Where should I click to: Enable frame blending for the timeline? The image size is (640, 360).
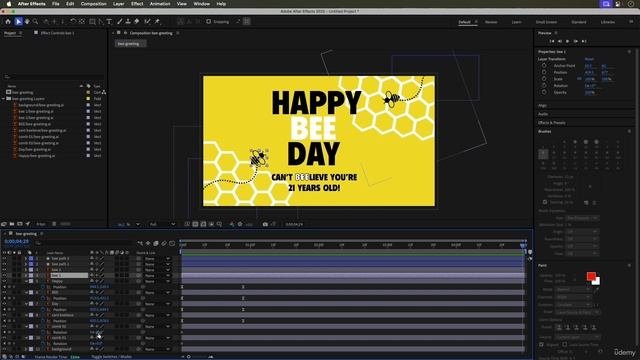[156, 244]
